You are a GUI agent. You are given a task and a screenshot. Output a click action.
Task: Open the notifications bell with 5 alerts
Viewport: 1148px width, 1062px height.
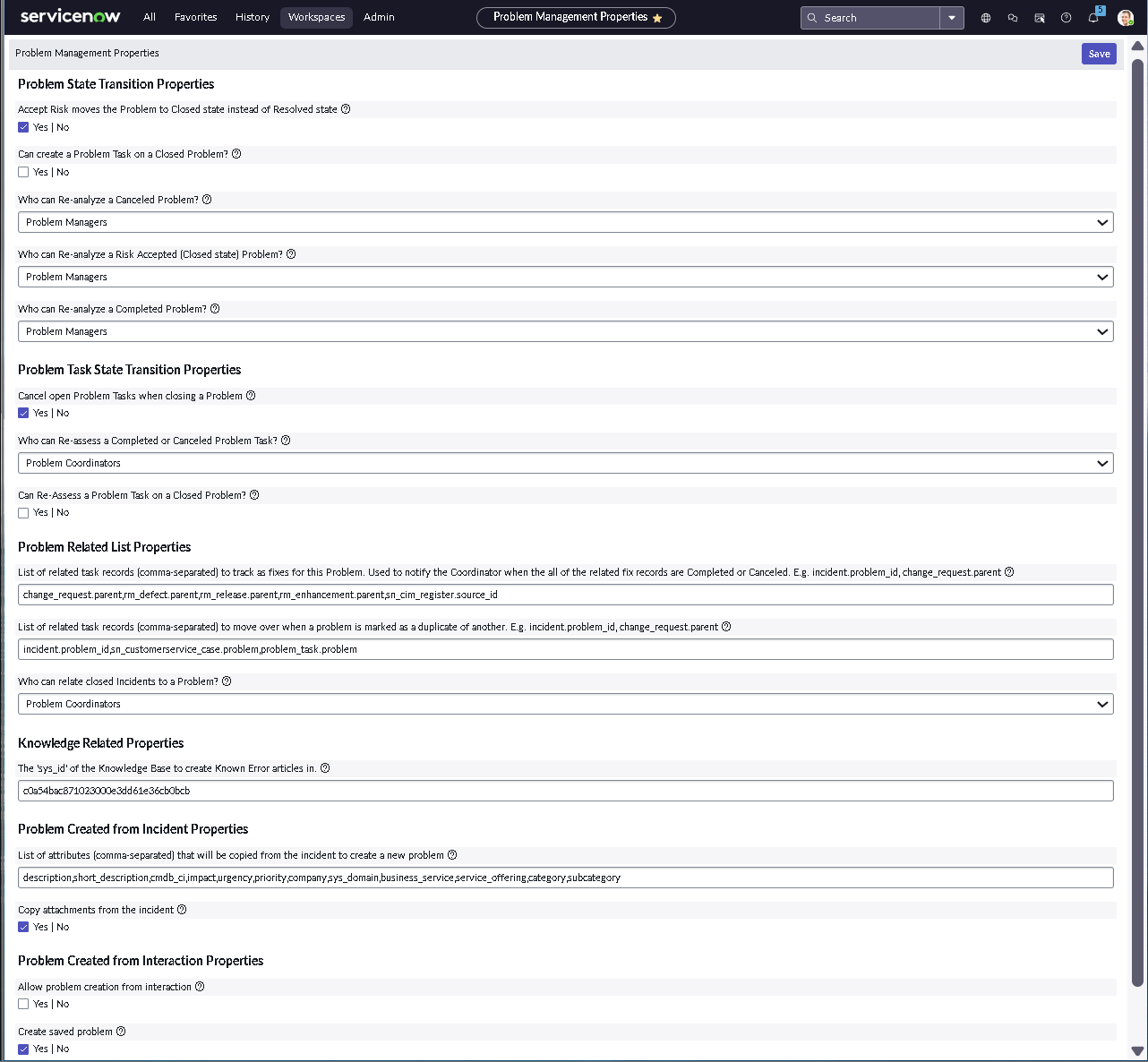[1092, 17]
